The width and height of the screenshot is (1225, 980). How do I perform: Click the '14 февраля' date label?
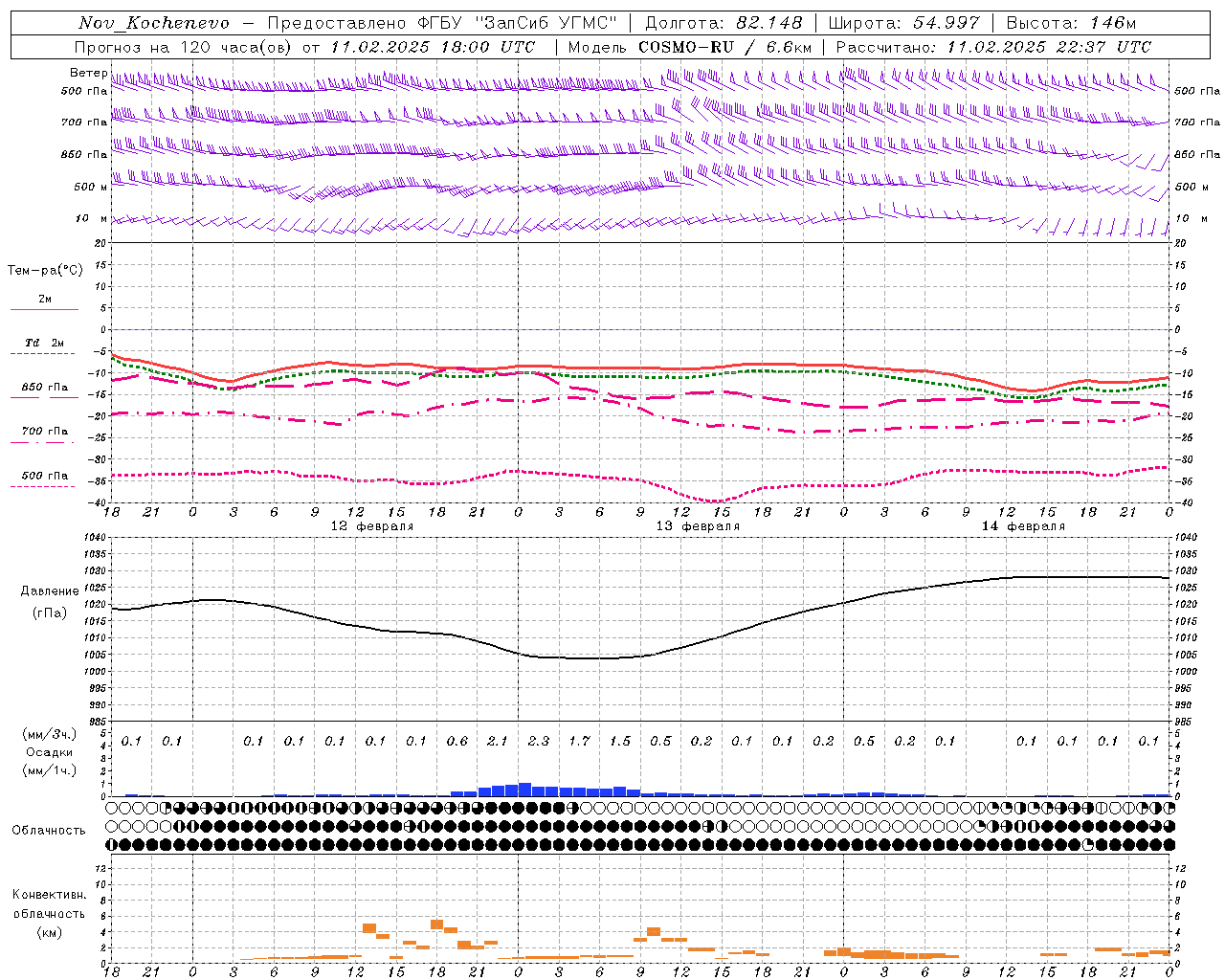[1023, 526]
